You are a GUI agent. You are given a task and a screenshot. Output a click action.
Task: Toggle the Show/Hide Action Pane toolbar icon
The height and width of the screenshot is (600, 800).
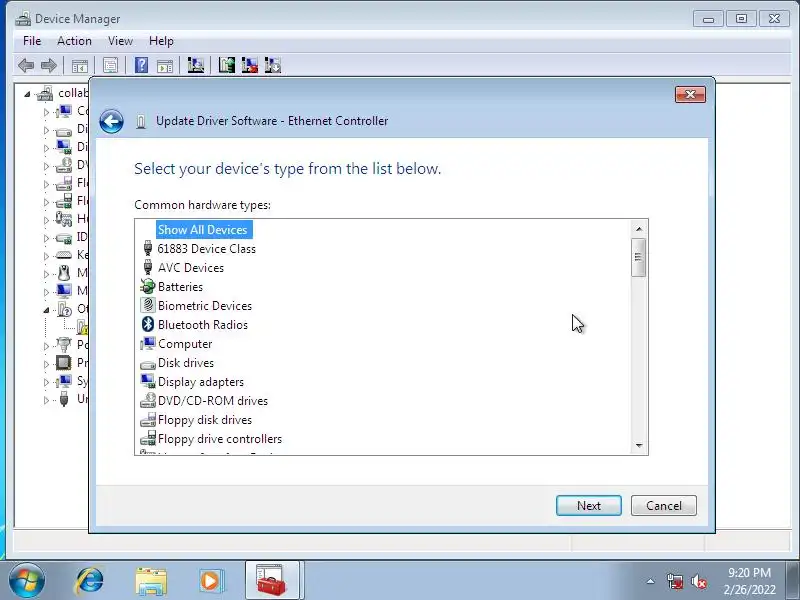pyautogui.click(x=165, y=65)
